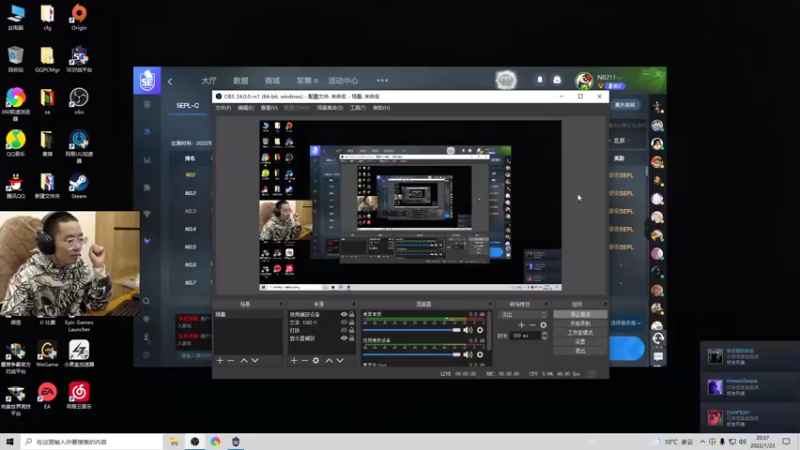Viewport: 800px width, 450px height.
Task: Open OBS 文件(F) menu
Action: 223,108
